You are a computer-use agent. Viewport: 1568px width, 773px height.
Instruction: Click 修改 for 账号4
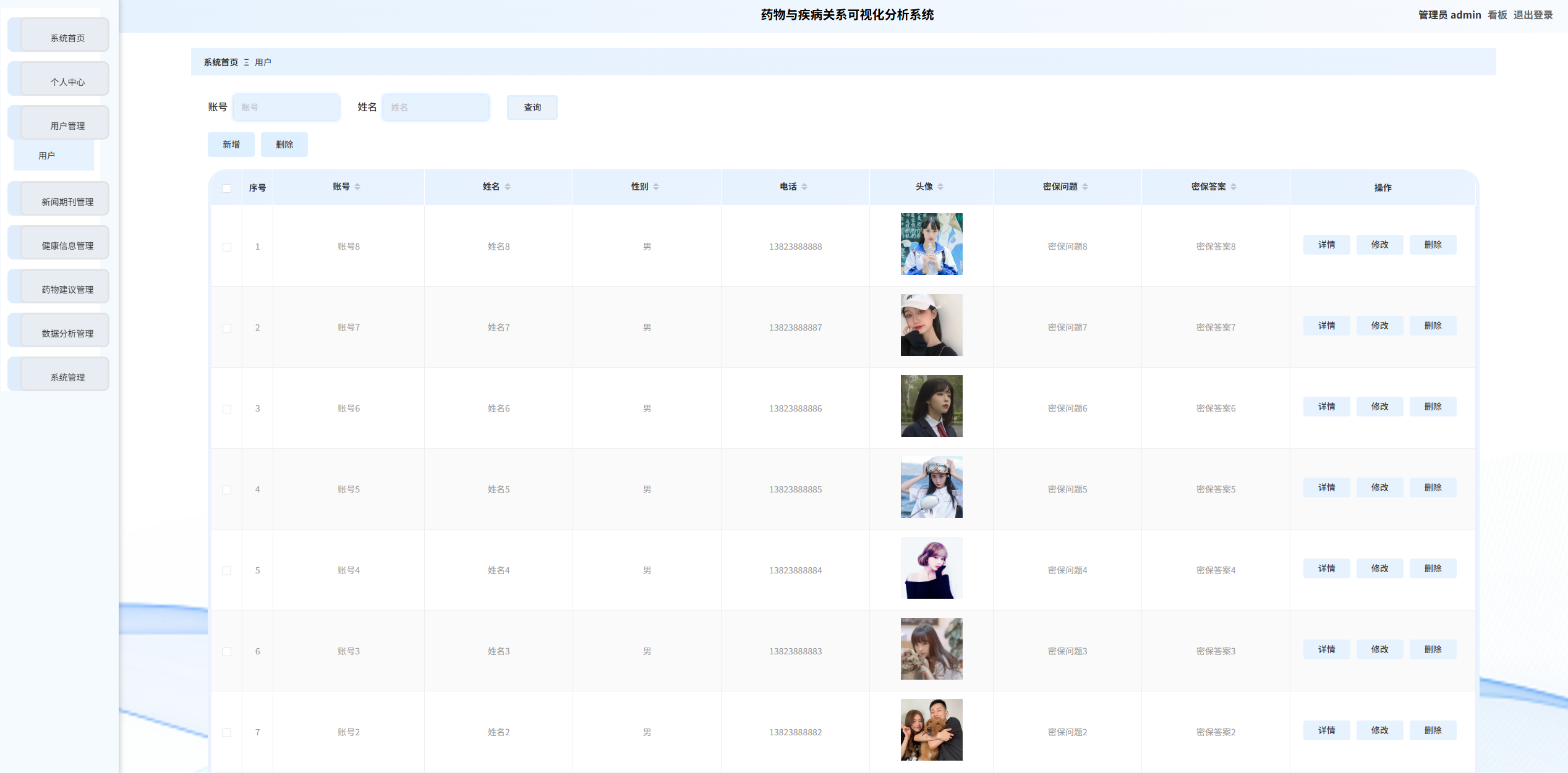tap(1380, 568)
